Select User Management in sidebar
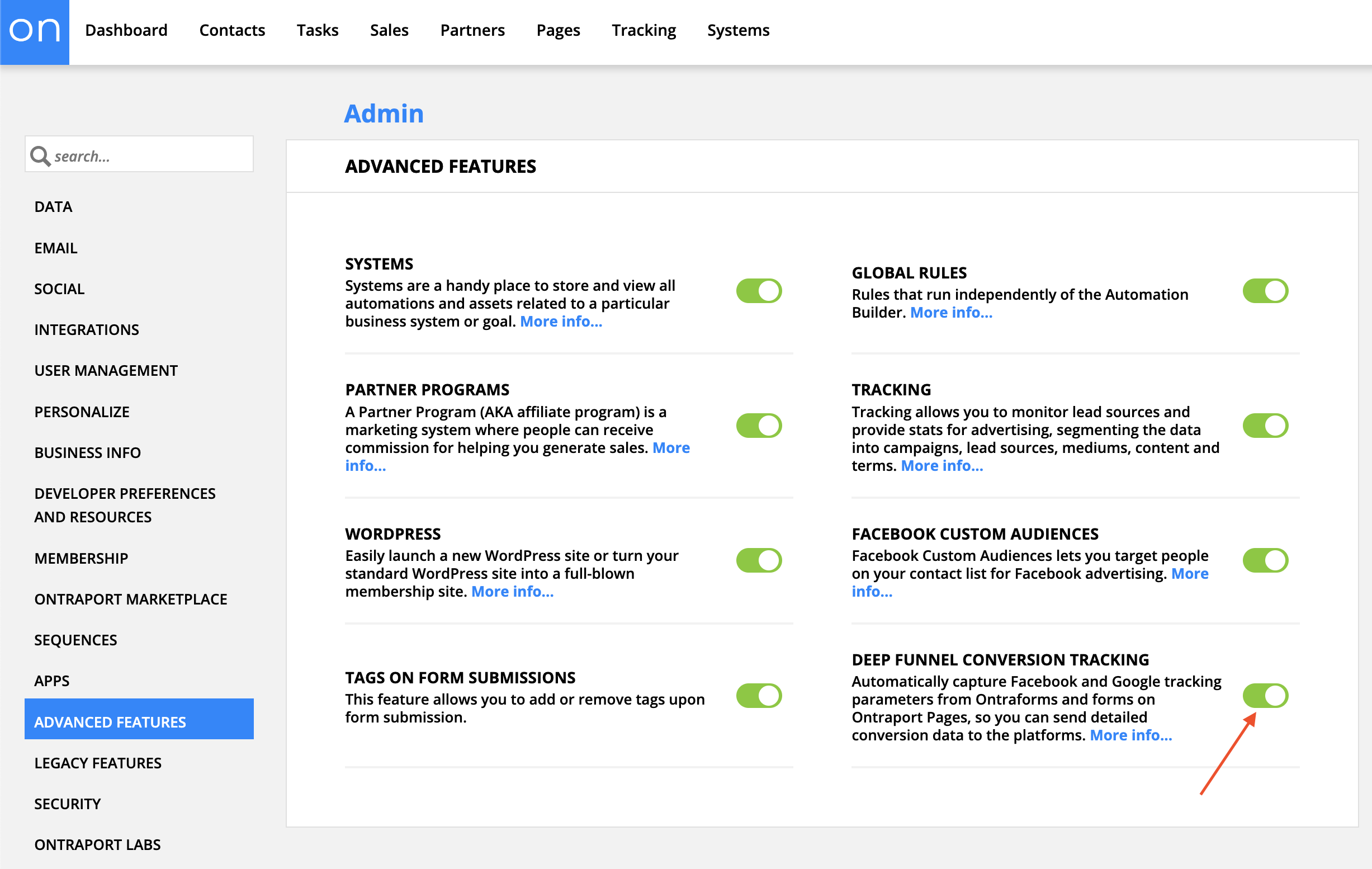The height and width of the screenshot is (869, 1372). tap(106, 370)
